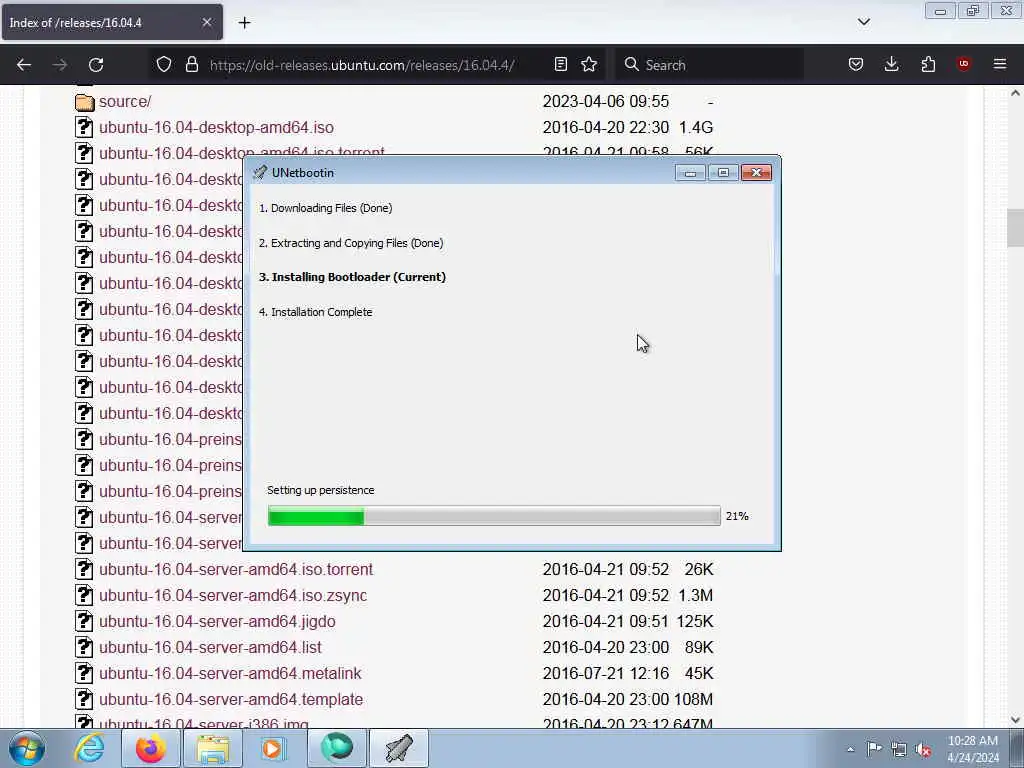Open ubuntu-16.04-server-amd64.template link

tap(231, 699)
